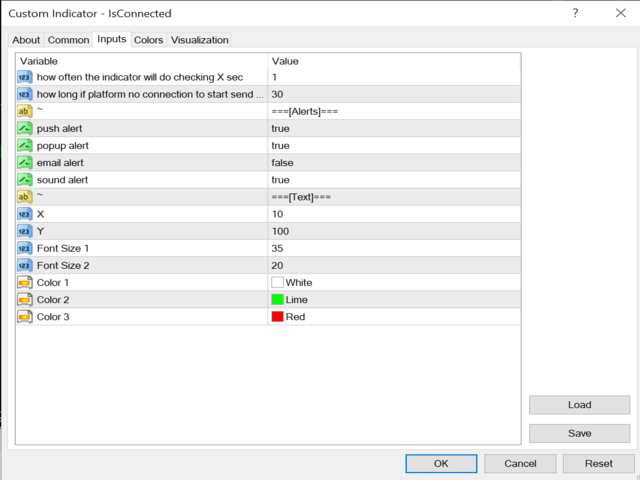Open the Visualization tab
The width and height of the screenshot is (640, 480).
click(199, 40)
